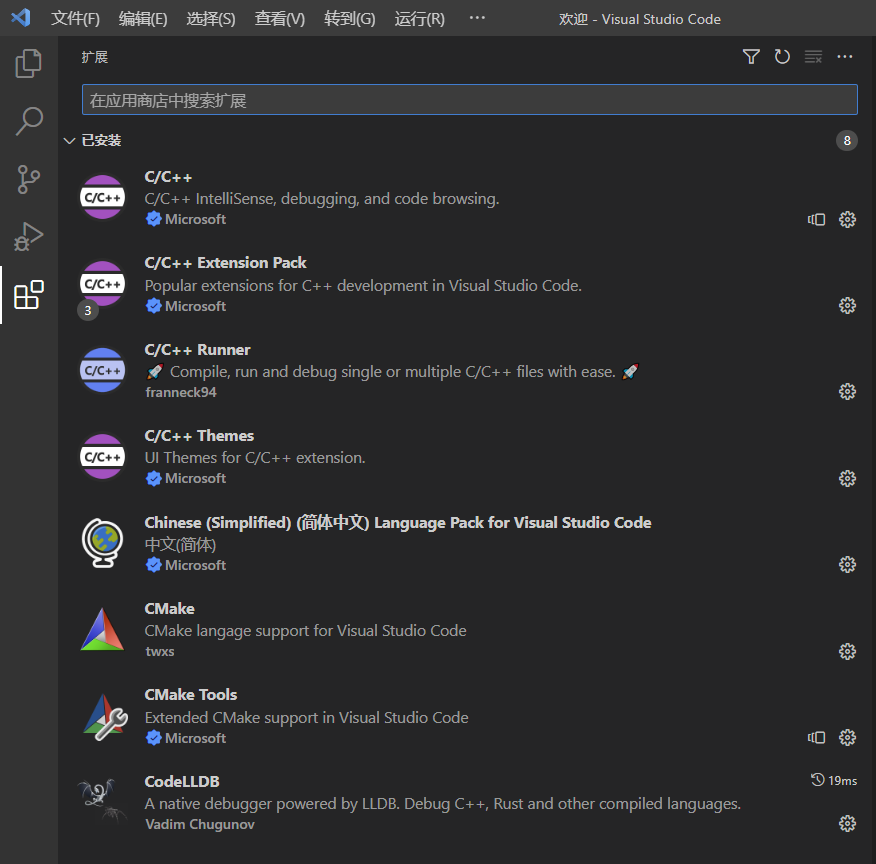Click the Chinese Language Pack globe icon
The height and width of the screenshot is (864, 876).
102,543
